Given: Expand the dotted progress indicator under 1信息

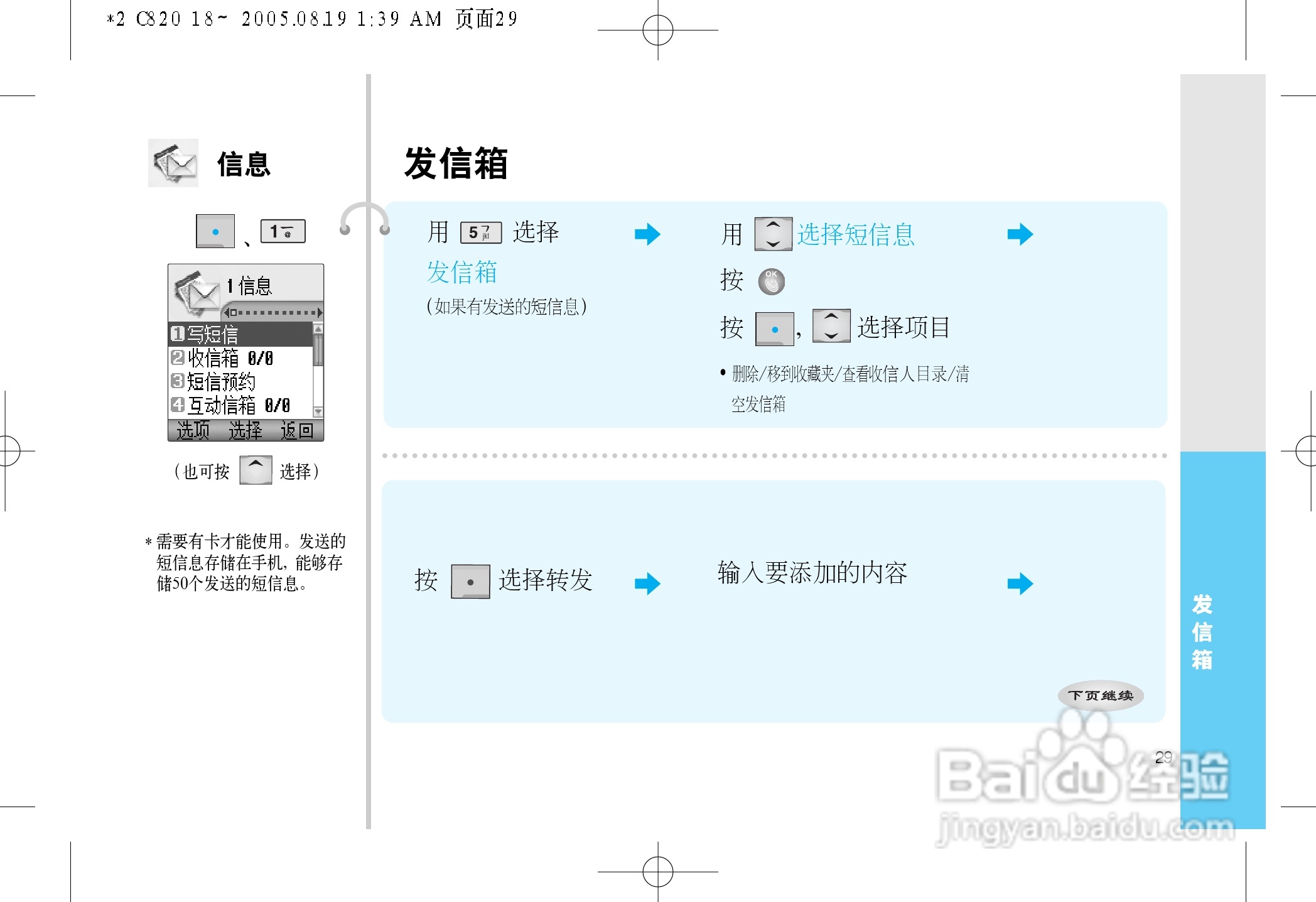Looking at the screenshot, I should coord(273,312).
